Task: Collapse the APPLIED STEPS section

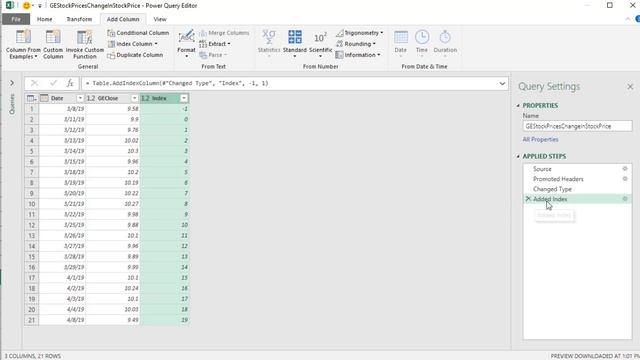Action: tap(518, 156)
